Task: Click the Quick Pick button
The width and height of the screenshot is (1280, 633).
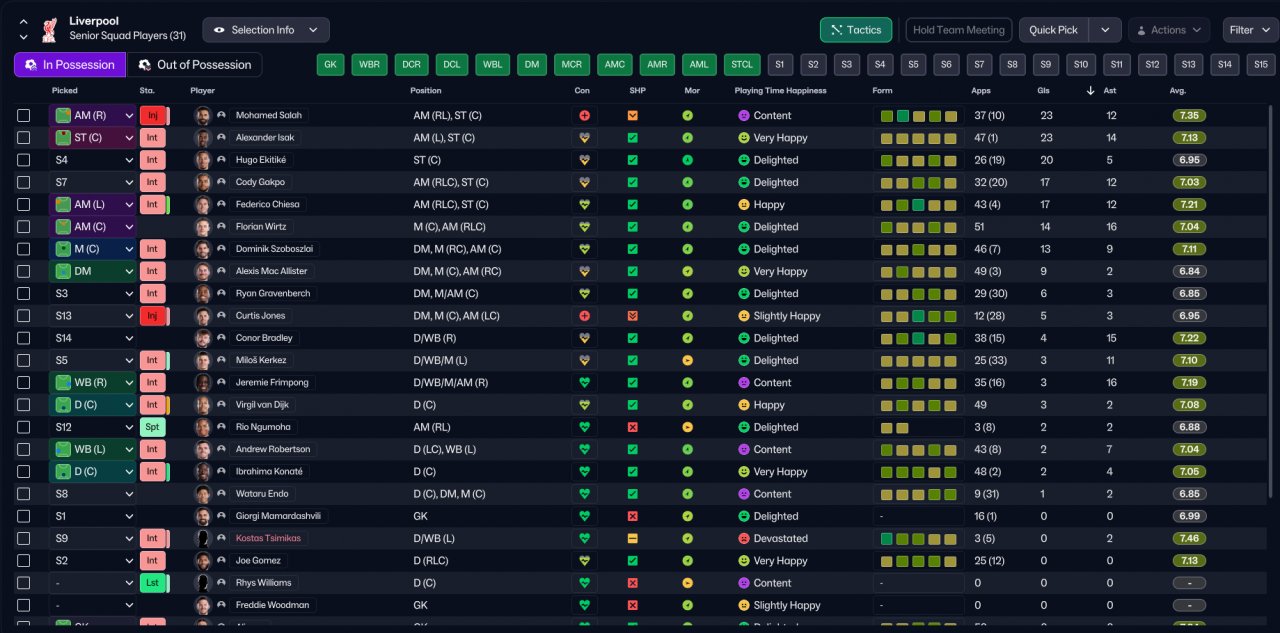Action: point(1054,30)
